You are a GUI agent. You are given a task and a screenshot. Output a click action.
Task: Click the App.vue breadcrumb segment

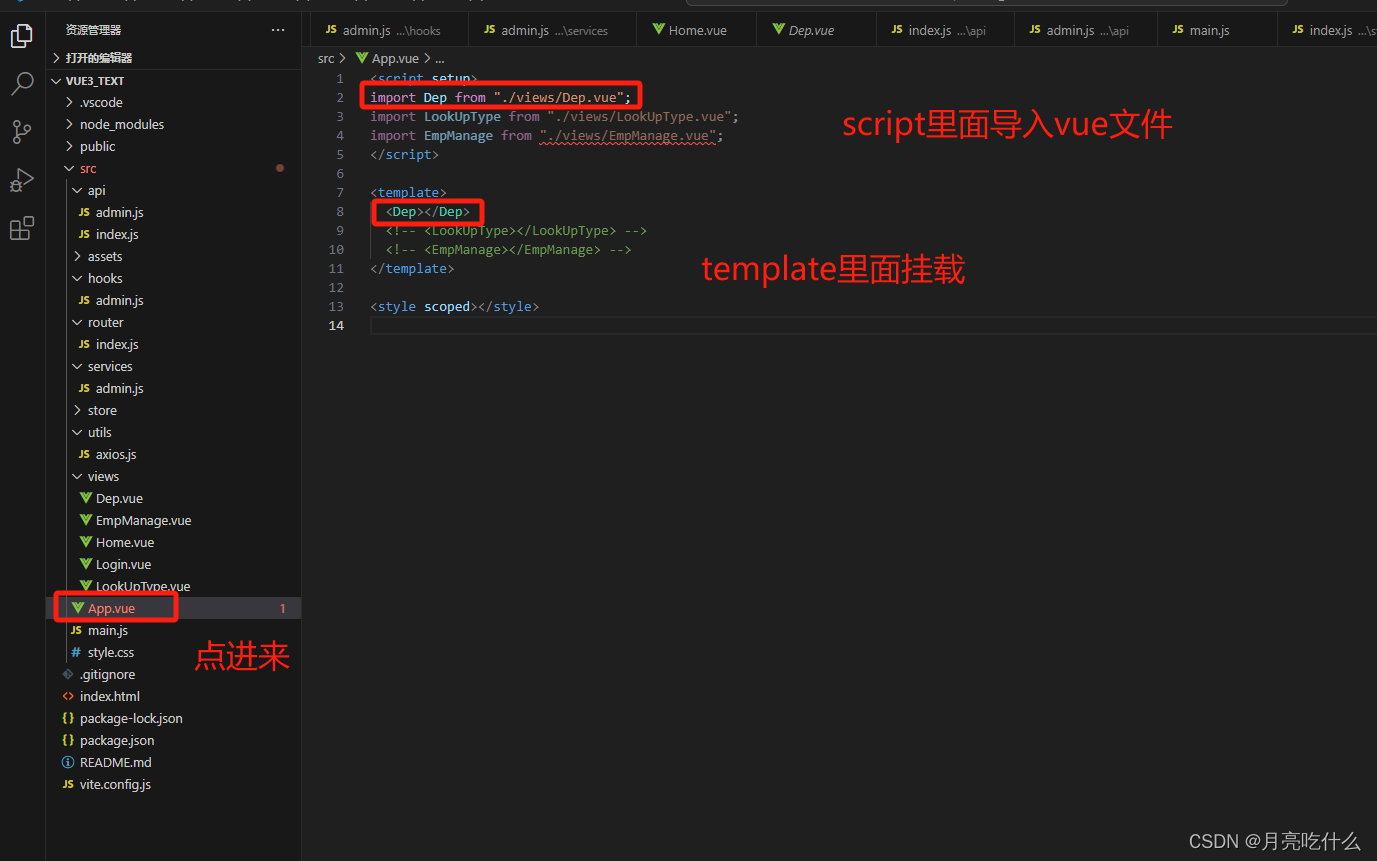tap(395, 58)
